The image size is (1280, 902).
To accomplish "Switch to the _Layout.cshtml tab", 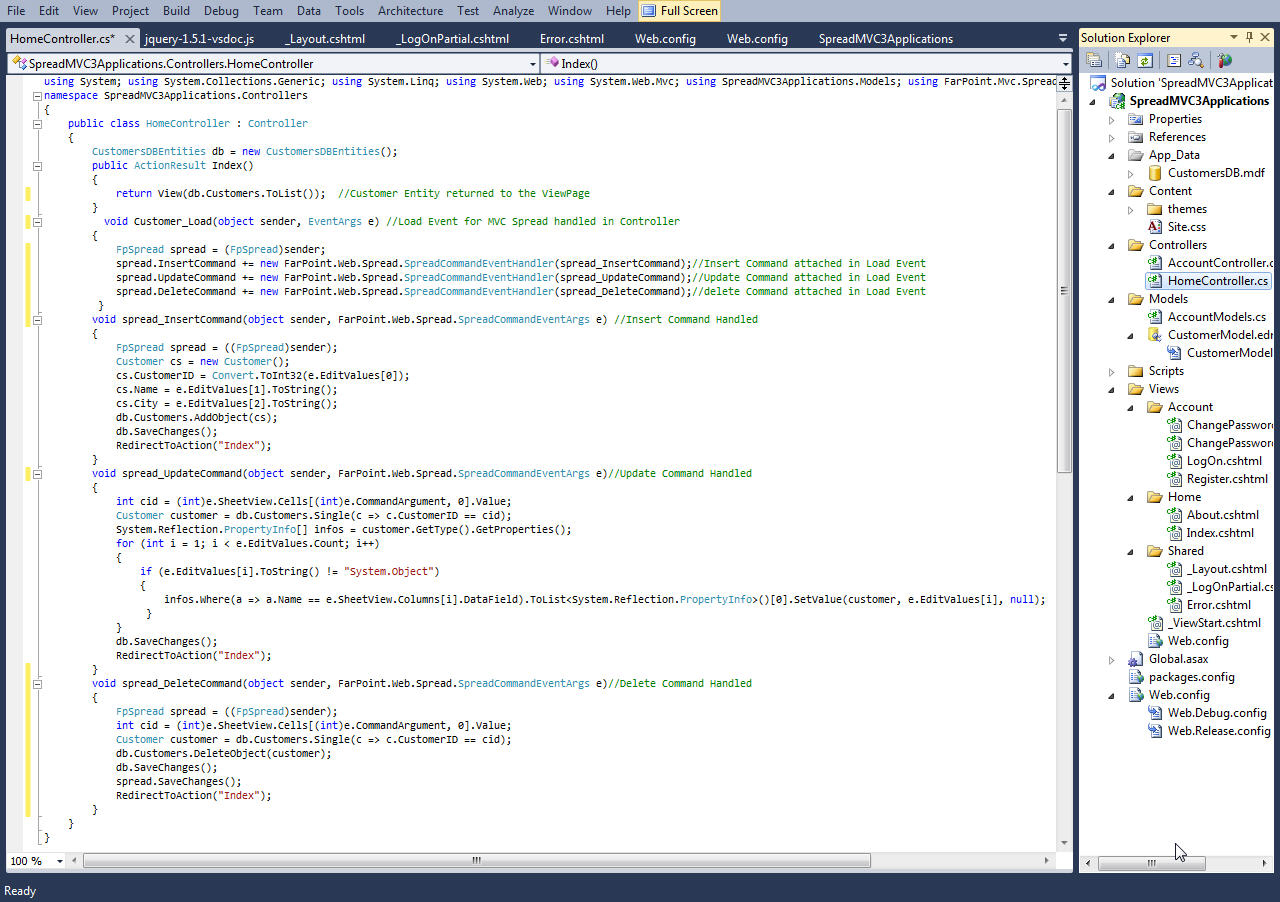I will [x=325, y=39].
